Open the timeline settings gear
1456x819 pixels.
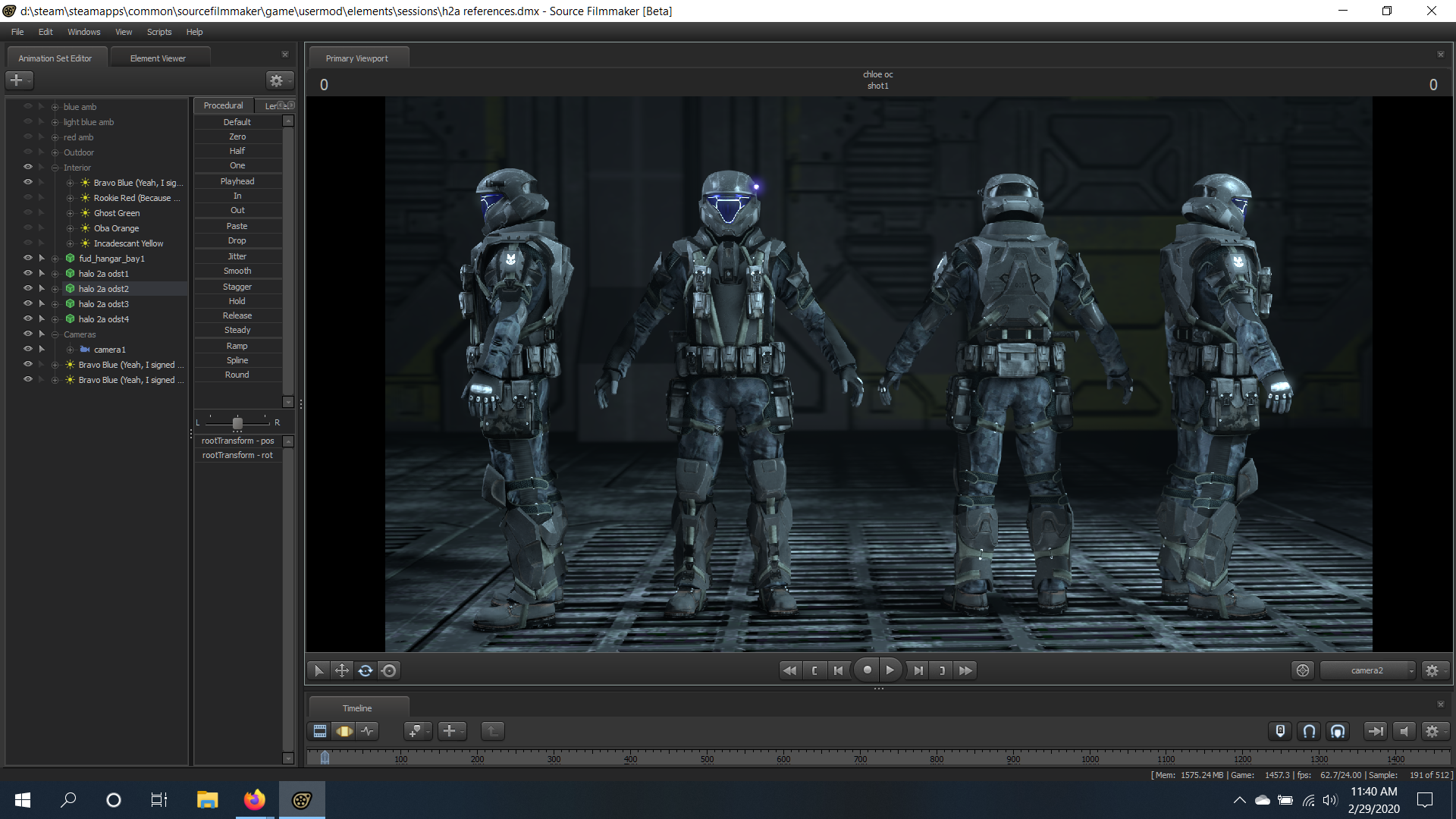tap(1432, 731)
